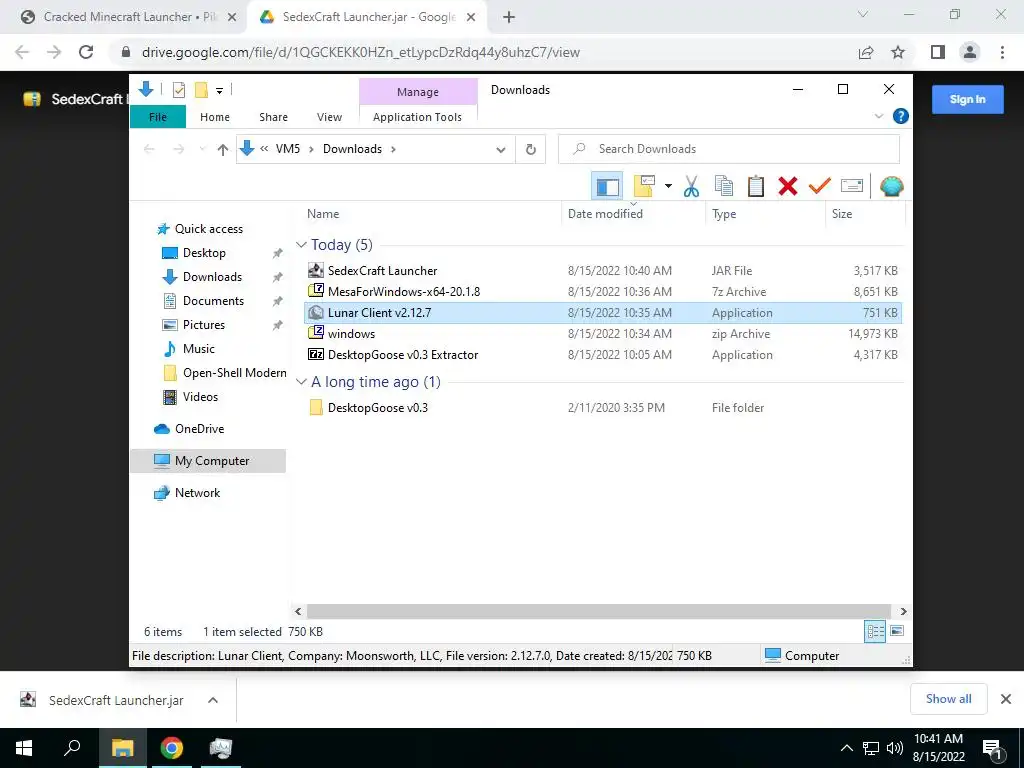Click the Chrome share page icon
Screen dimensions: 1024x768
point(866,52)
